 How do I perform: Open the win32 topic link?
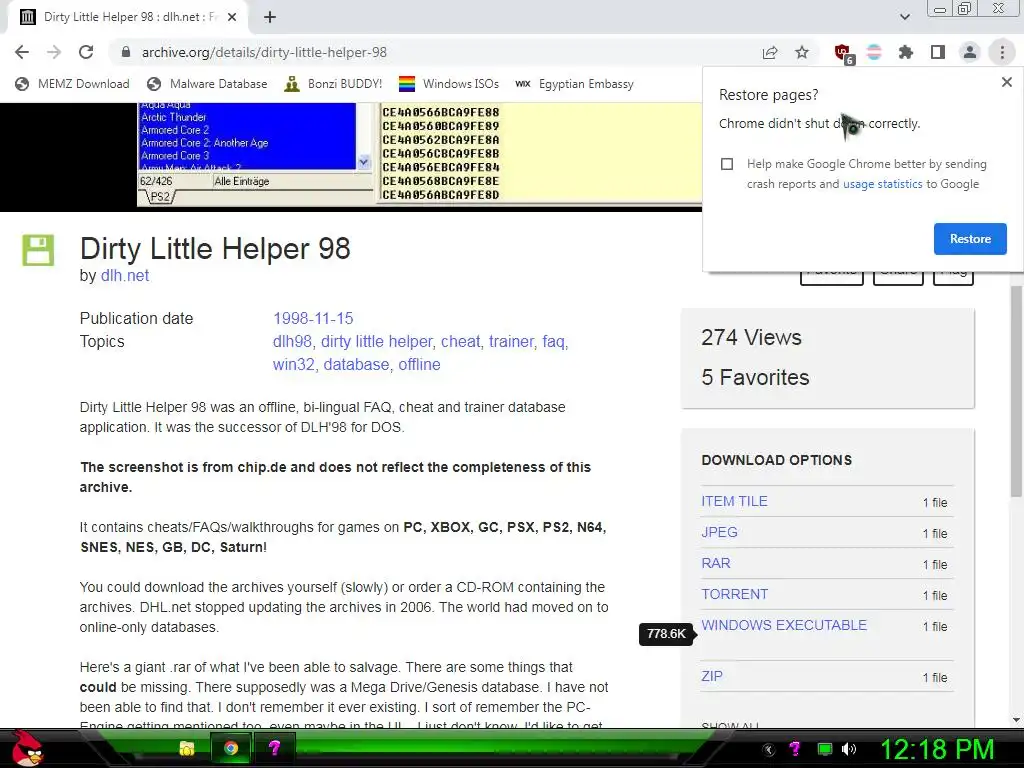pyautogui.click(x=293, y=364)
